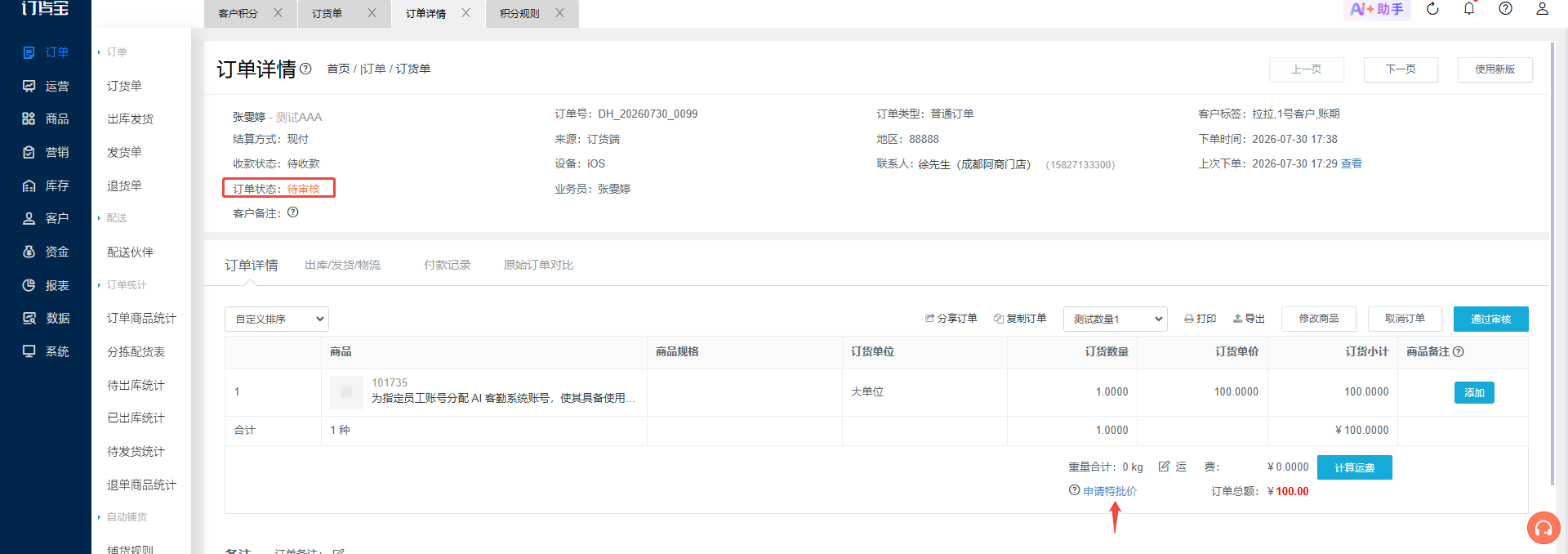Image resolution: width=1568 pixels, height=554 pixels.
Task: Click the refresh icon in top bar
Action: 1432,9
